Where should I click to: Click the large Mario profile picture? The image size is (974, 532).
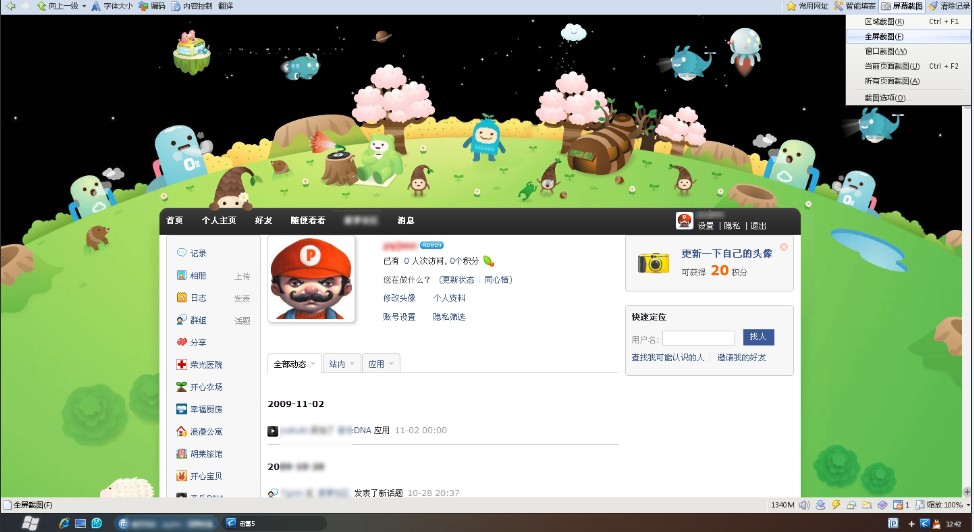[x=311, y=278]
